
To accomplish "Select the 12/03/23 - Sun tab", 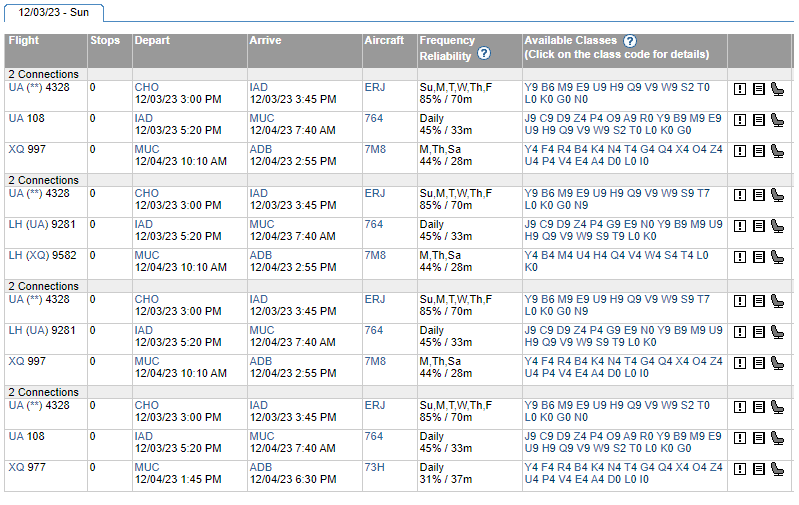I will pos(54,12).
